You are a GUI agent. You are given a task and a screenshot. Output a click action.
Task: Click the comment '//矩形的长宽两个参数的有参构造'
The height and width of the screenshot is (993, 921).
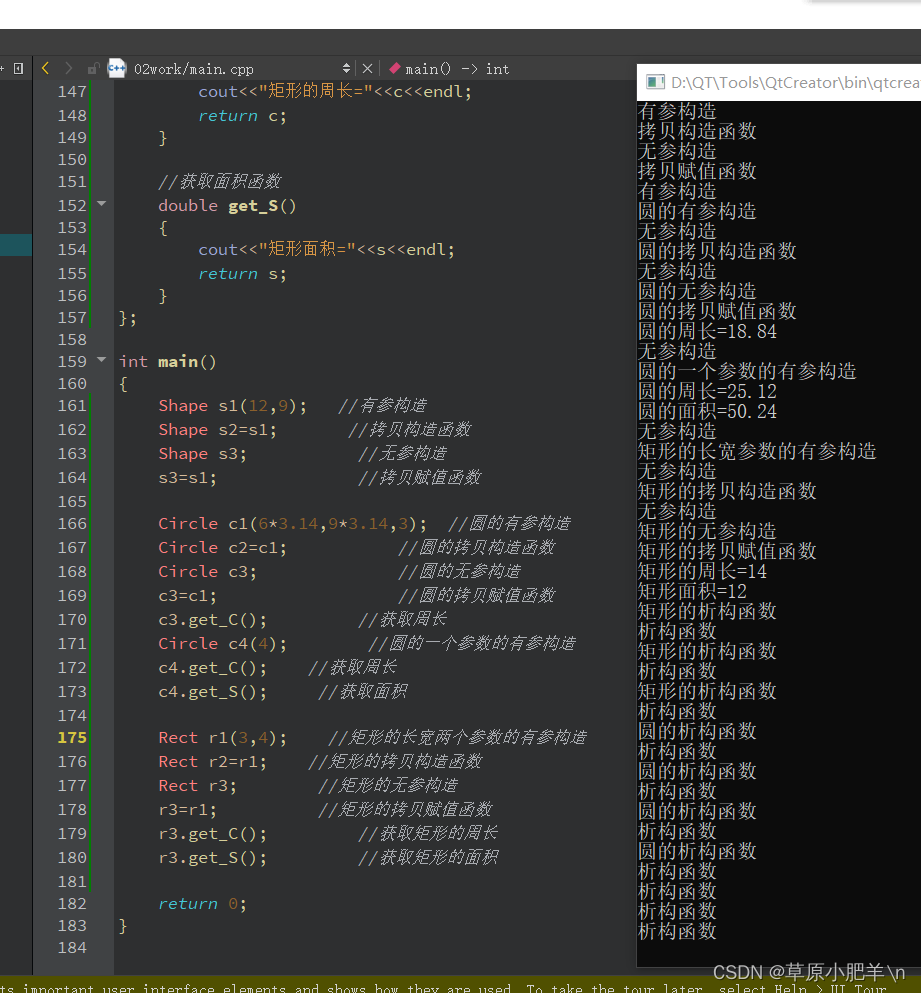[457, 738]
